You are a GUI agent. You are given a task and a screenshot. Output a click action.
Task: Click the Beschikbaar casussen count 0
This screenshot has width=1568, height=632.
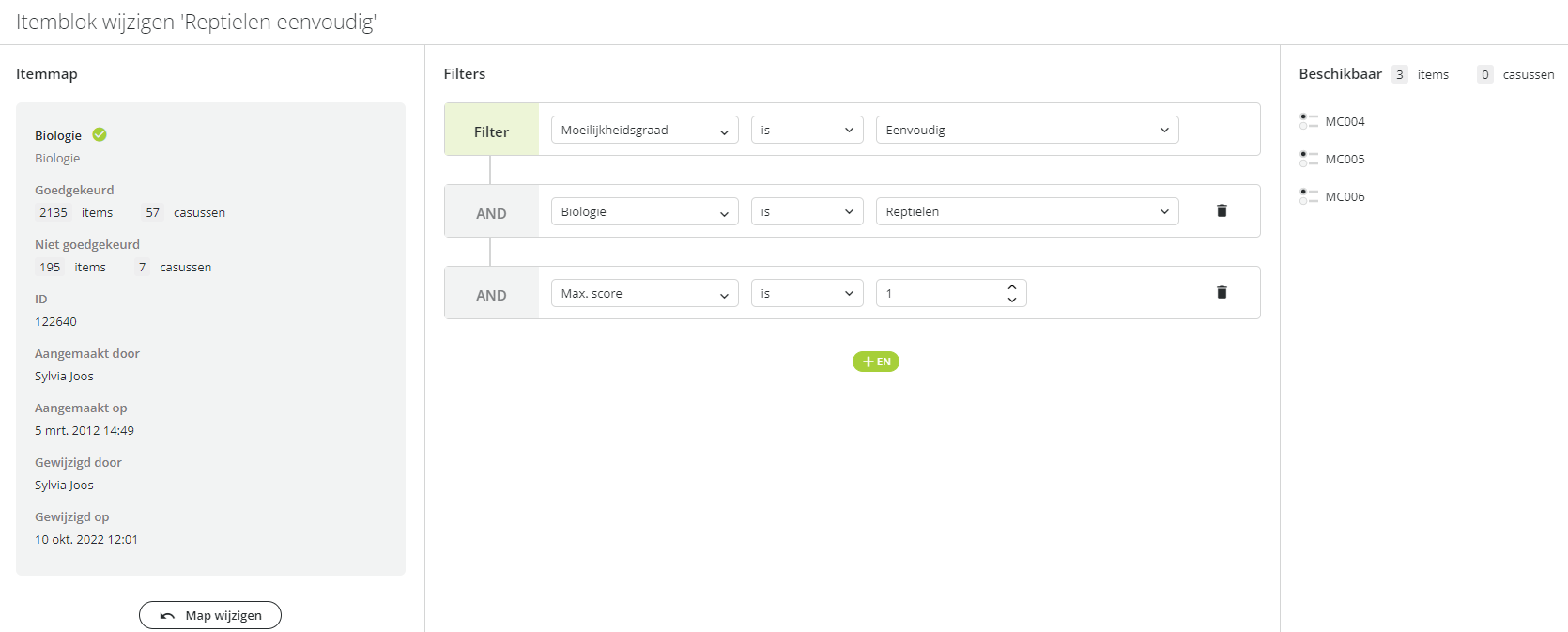[1484, 74]
